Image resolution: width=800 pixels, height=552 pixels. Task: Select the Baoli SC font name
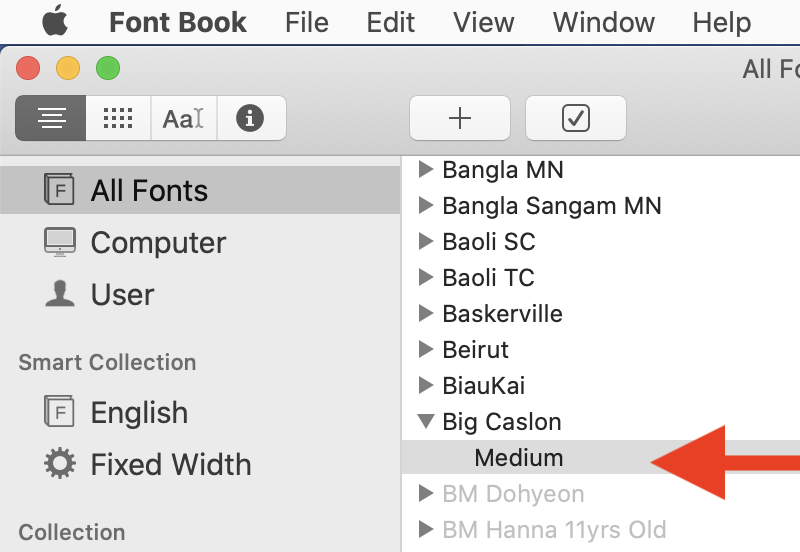click(x=489, y=242)
